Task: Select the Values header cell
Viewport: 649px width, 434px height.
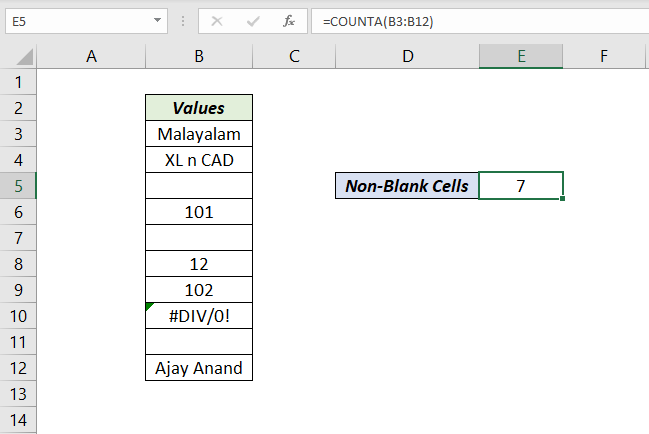Action: click(199, 107)
